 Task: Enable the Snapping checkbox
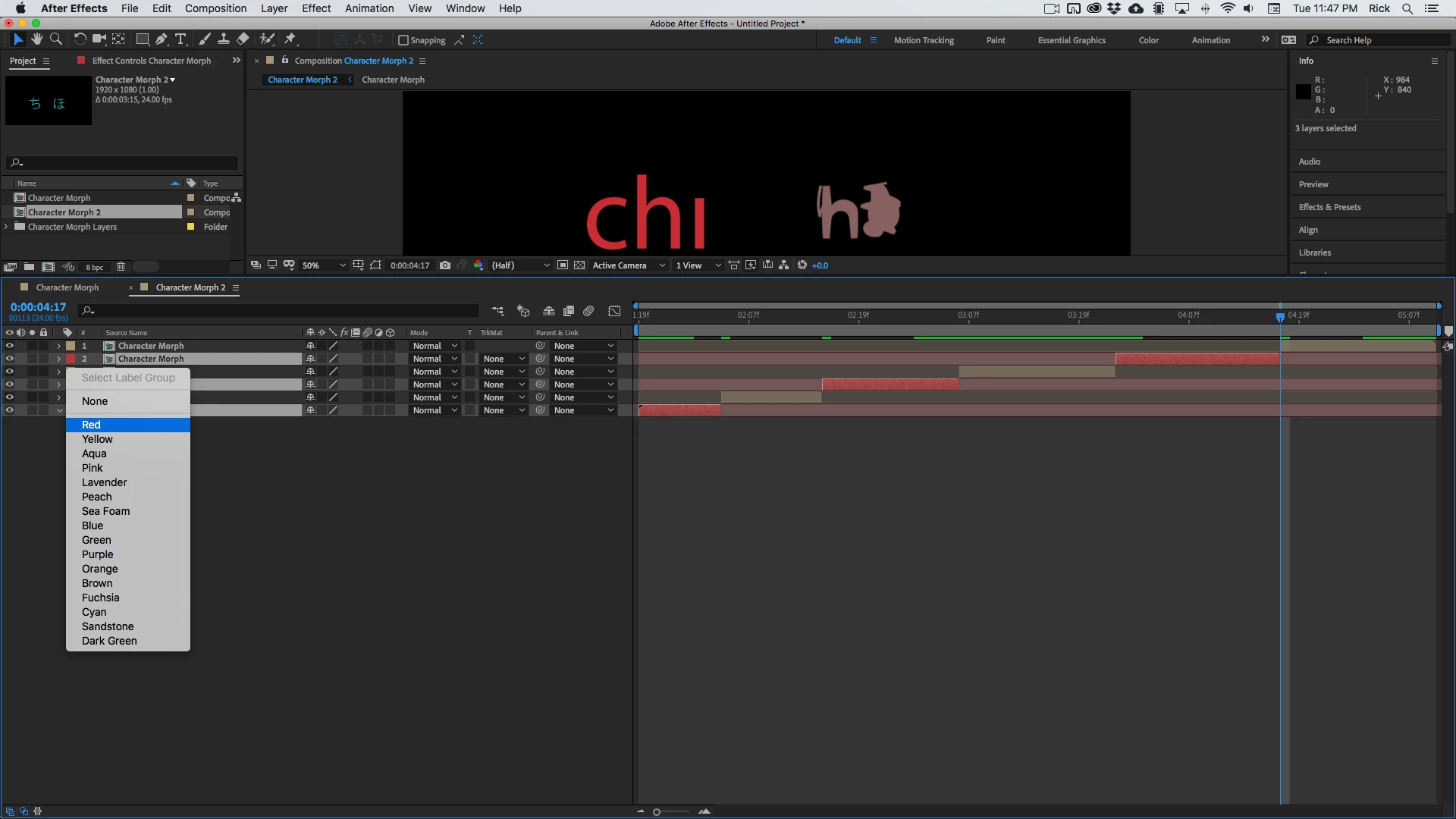403,40
